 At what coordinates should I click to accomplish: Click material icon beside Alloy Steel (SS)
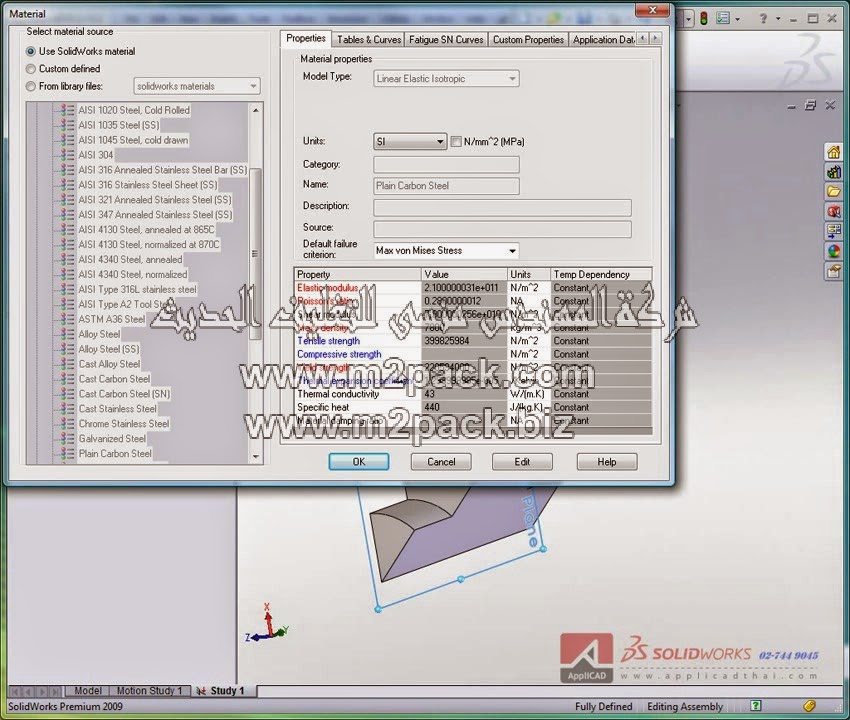coord(67,349)
